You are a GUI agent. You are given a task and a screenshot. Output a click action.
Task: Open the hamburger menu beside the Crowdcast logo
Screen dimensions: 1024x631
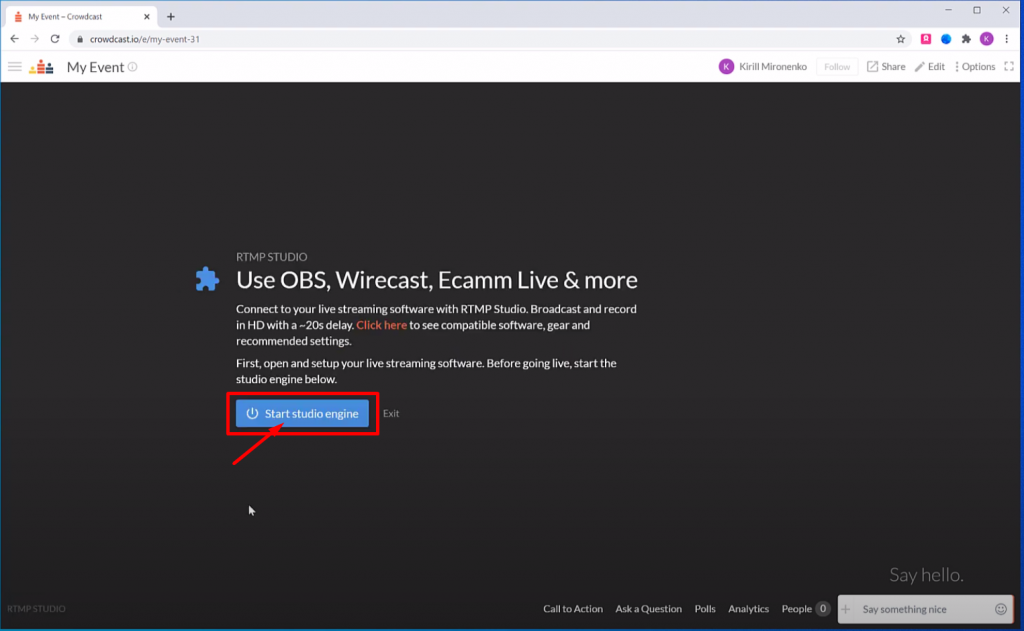14,67
